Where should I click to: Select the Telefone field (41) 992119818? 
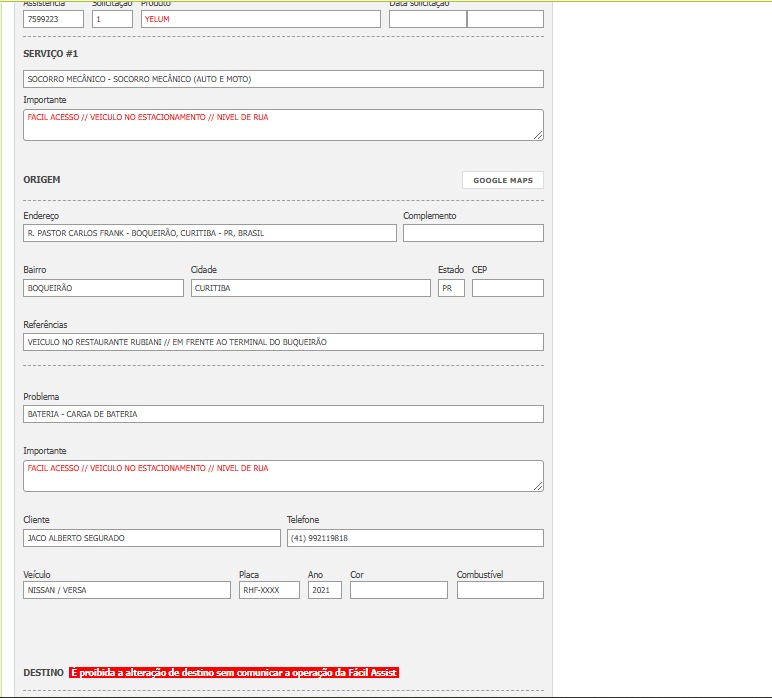pyautogui.click(x=415, y=538)
